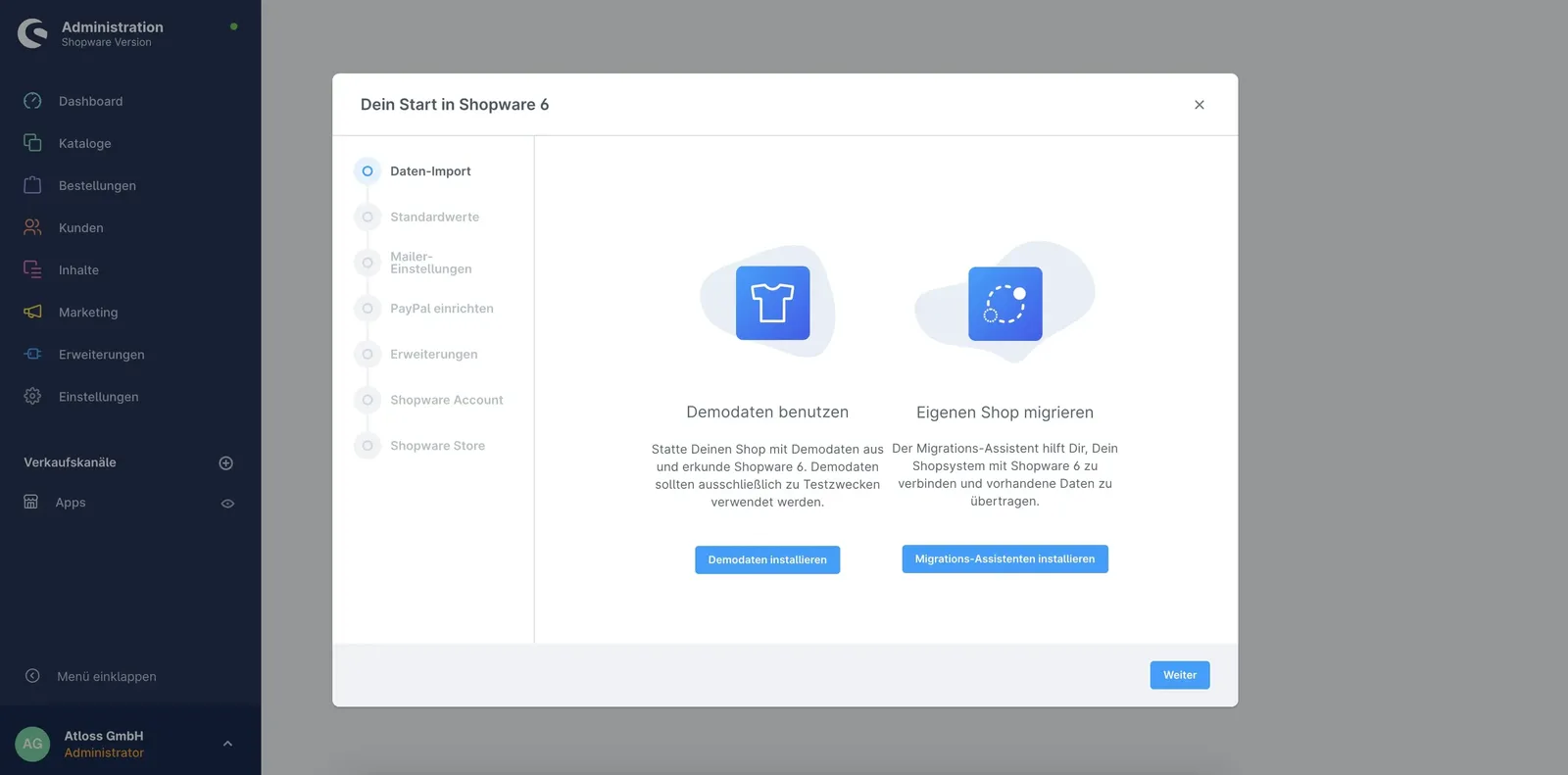
Task: Open Dashboard via its gauge icon
Action: (32, 101)
